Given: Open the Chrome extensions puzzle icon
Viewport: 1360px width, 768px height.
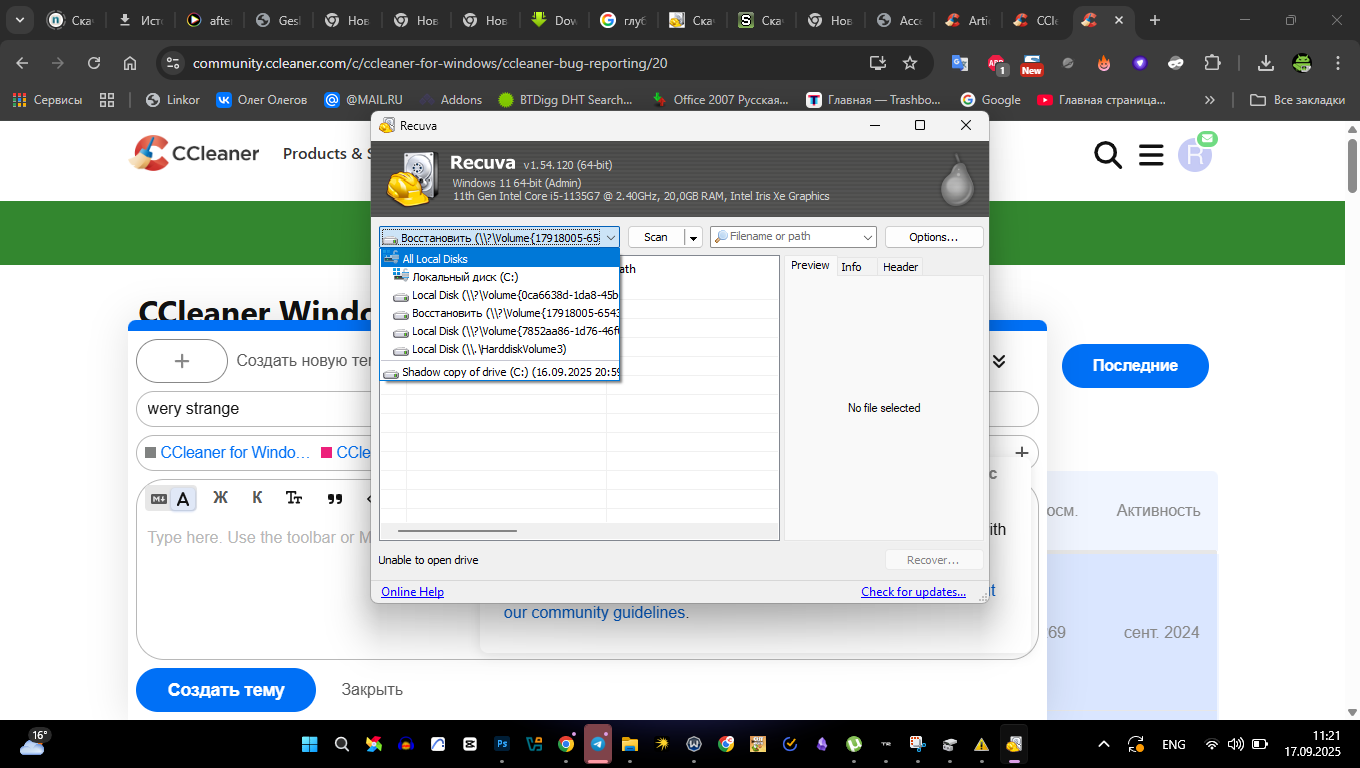Looking at the screenshot, I should (x=1212, y=63).
